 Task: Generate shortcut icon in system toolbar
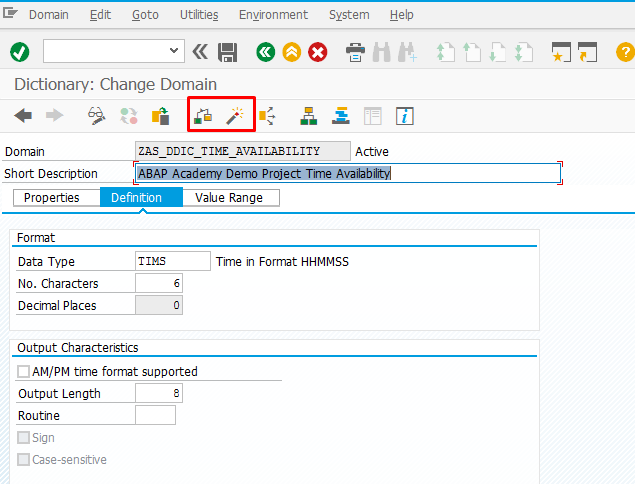588,52
